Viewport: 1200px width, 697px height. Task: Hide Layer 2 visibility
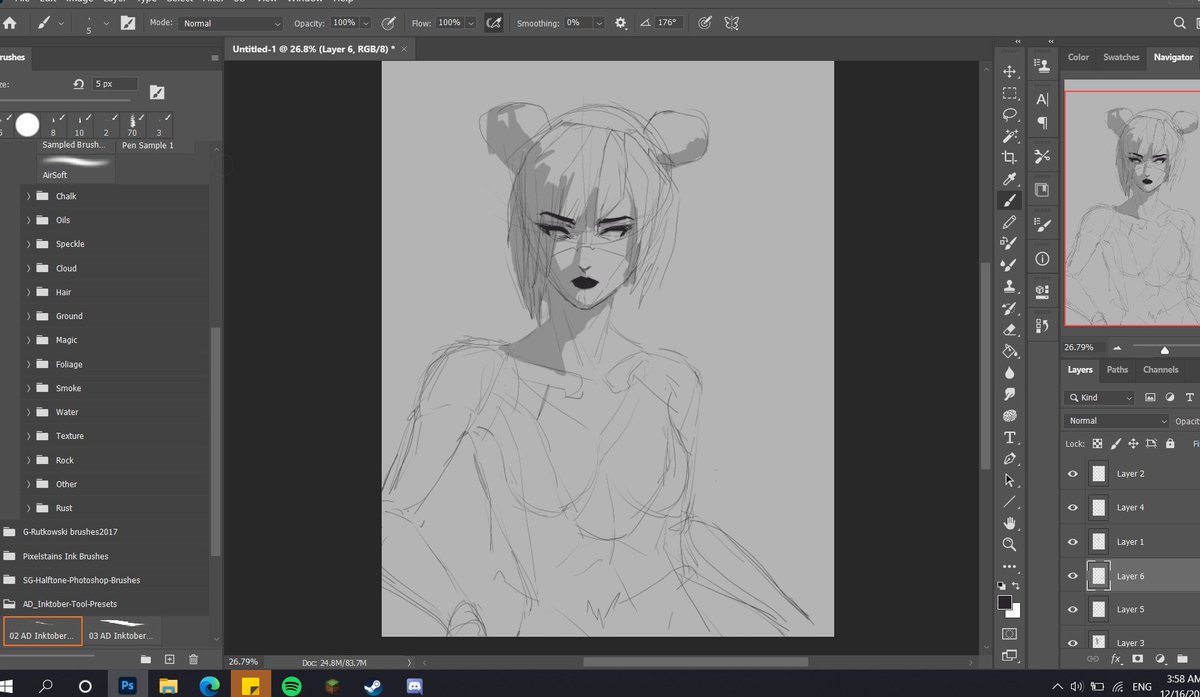(1073, 474)
